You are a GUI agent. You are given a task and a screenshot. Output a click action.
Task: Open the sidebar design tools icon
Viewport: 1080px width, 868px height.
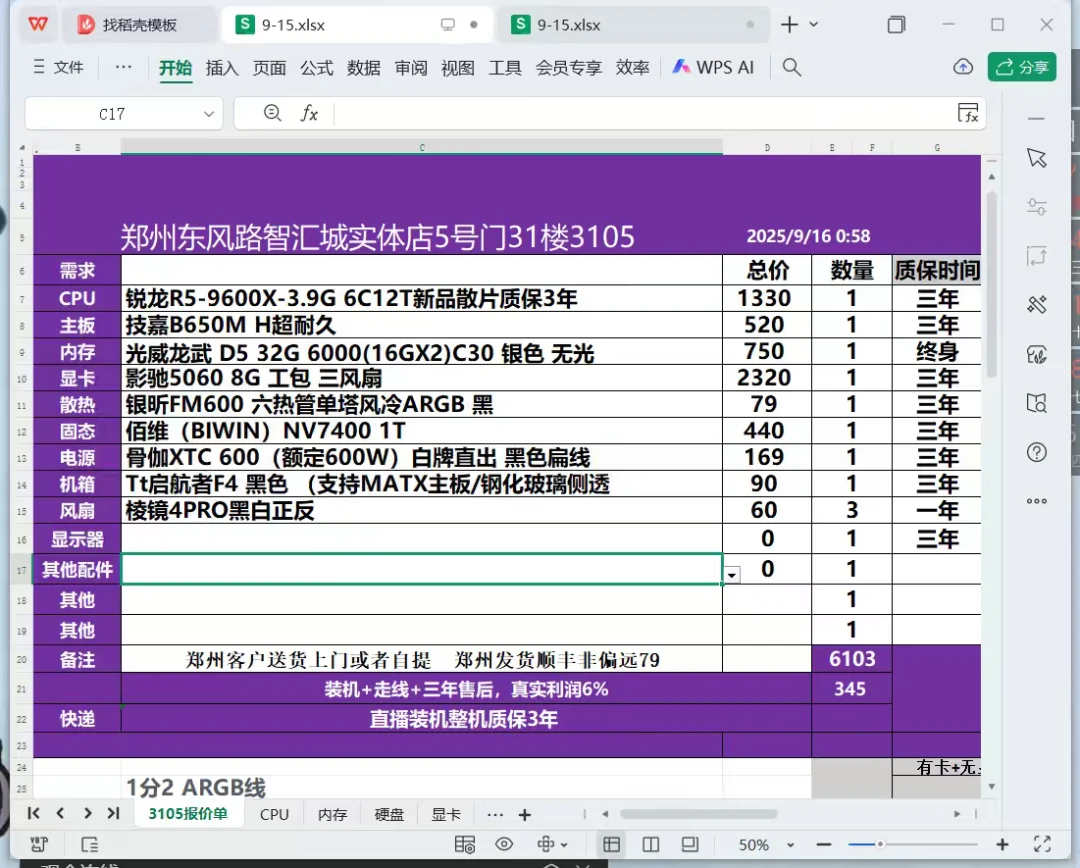tap(1037, 304)
